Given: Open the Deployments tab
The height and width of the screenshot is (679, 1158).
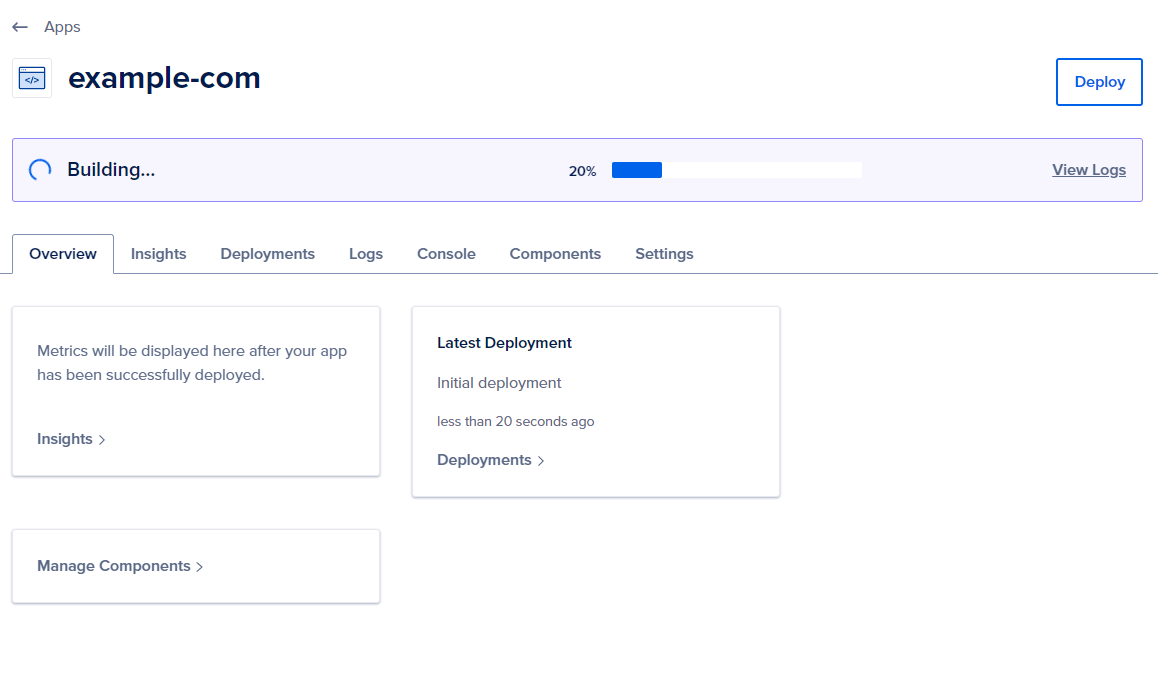Looking at the screenshot, I should 267,254.
